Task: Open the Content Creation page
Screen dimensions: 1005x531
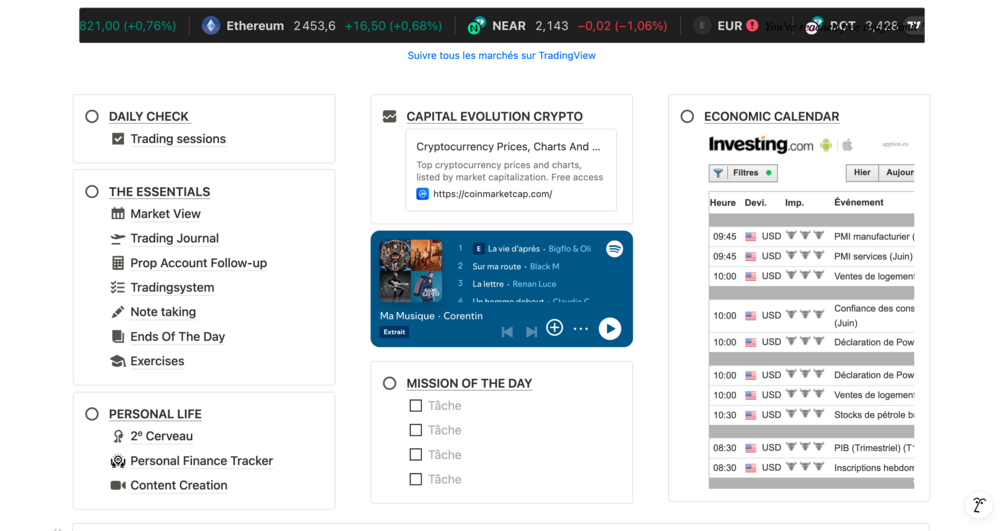Action: coord(179,485)
